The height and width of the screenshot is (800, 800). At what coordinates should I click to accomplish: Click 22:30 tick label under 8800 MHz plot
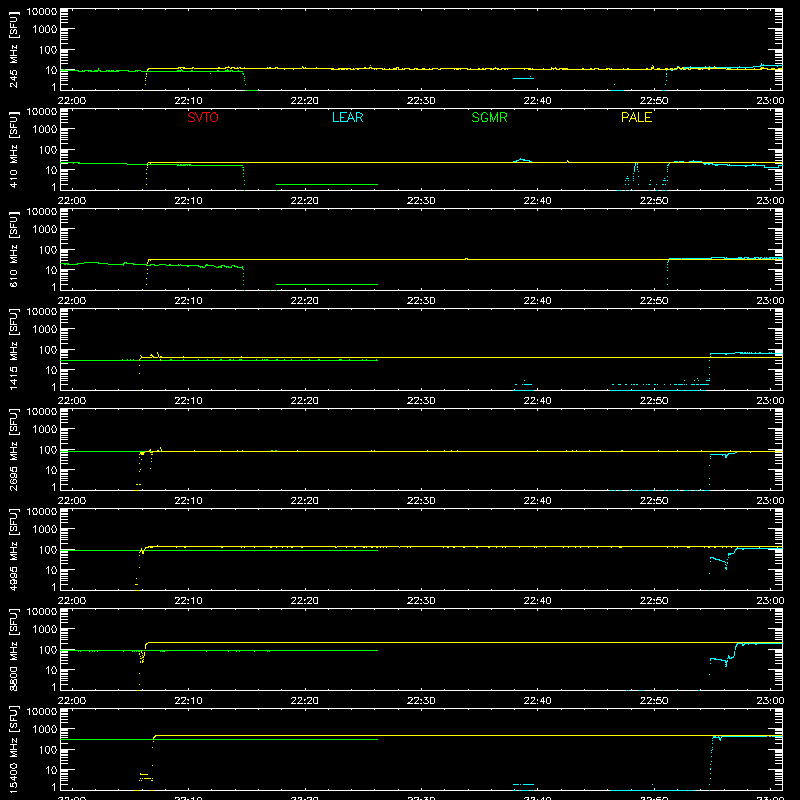[421, 701]
